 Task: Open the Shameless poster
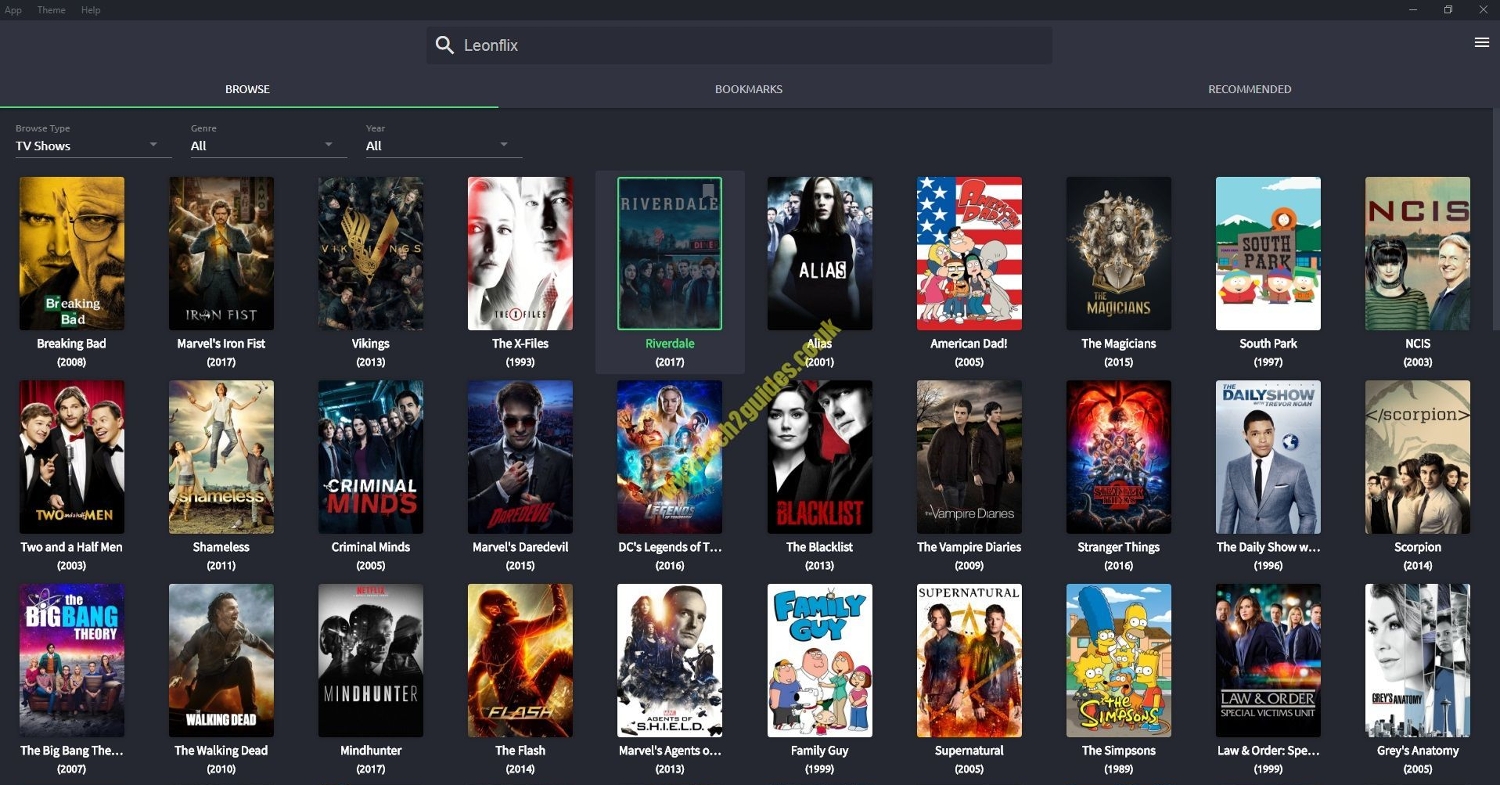click(221, 457)
